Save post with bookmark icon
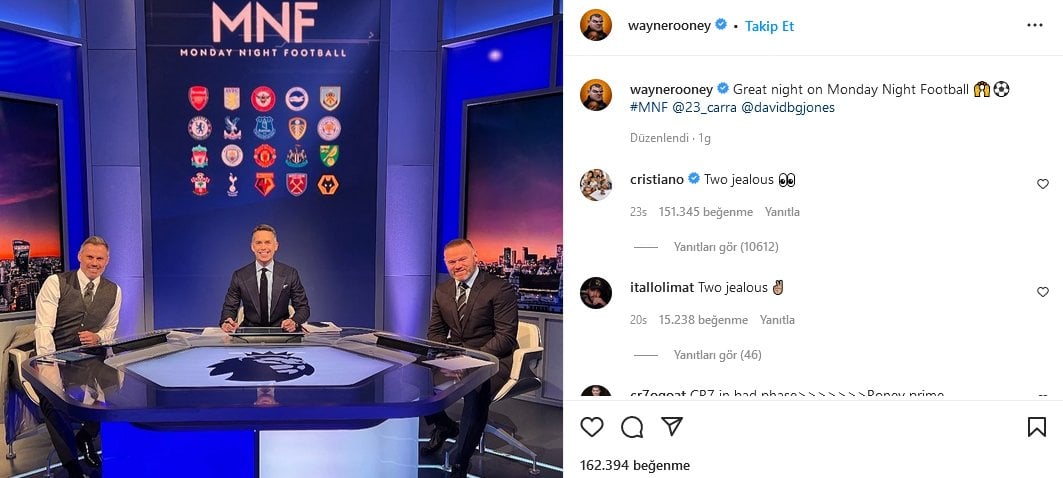The width and height of the screenshot is (1063, 478). (1037, 426)
